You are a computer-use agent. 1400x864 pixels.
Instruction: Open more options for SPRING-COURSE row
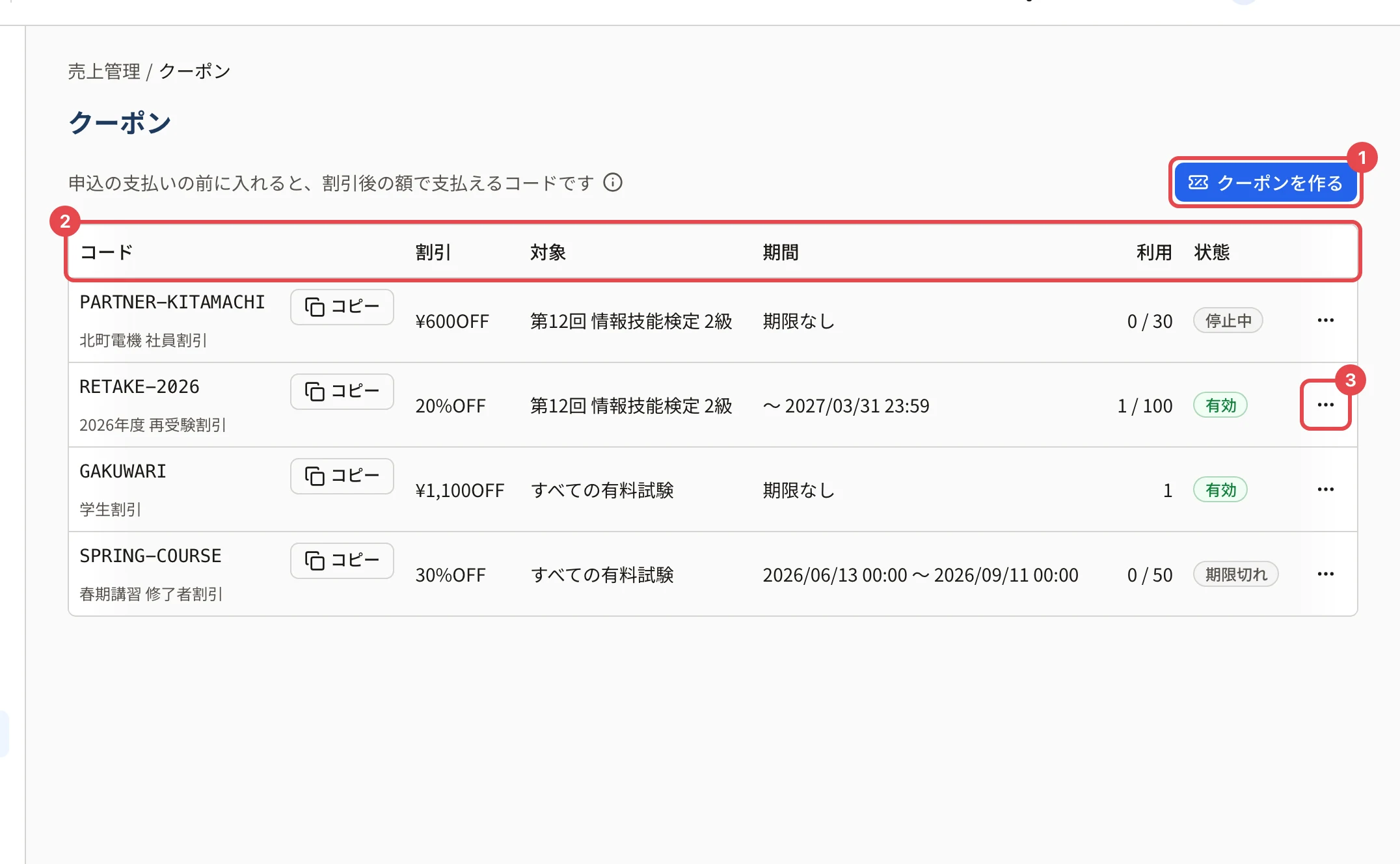1325,574
